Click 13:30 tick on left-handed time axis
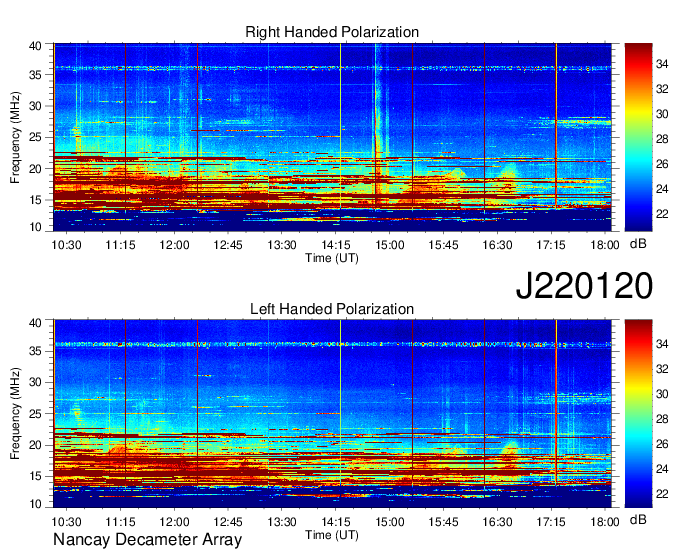 pos(282,522)
